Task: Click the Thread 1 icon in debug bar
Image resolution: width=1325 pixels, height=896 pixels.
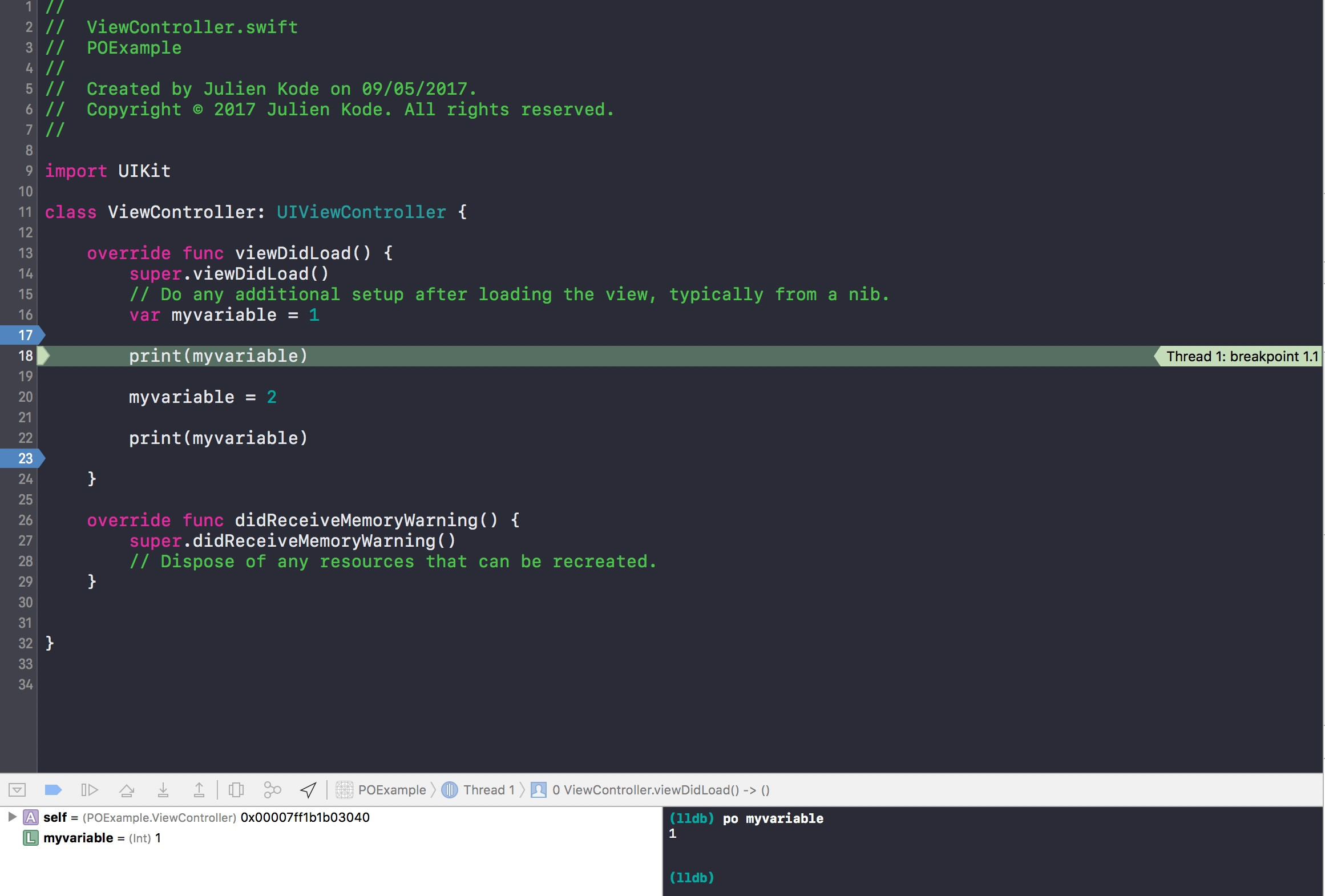Action: pos(450,790)
